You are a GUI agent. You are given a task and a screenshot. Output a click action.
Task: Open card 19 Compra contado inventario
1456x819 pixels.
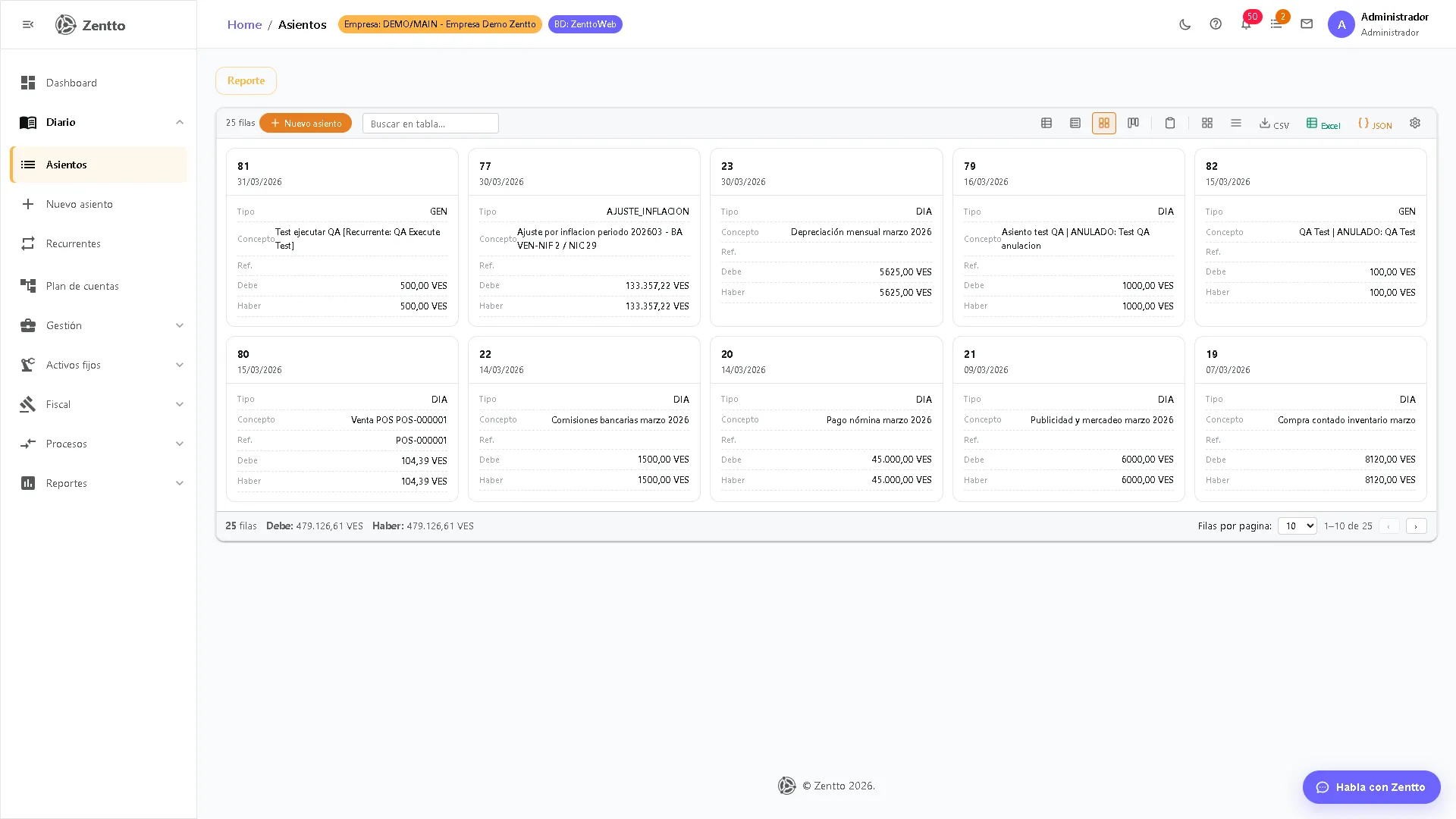(1310, 419)
